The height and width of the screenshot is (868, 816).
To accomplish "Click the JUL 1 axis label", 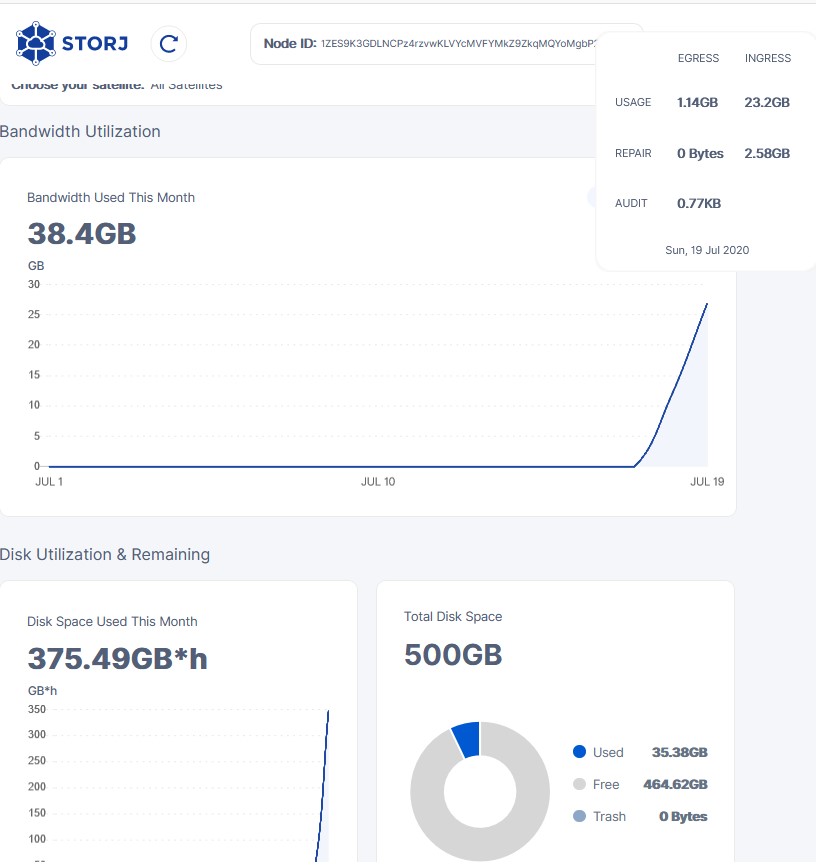I will point(49,482).
